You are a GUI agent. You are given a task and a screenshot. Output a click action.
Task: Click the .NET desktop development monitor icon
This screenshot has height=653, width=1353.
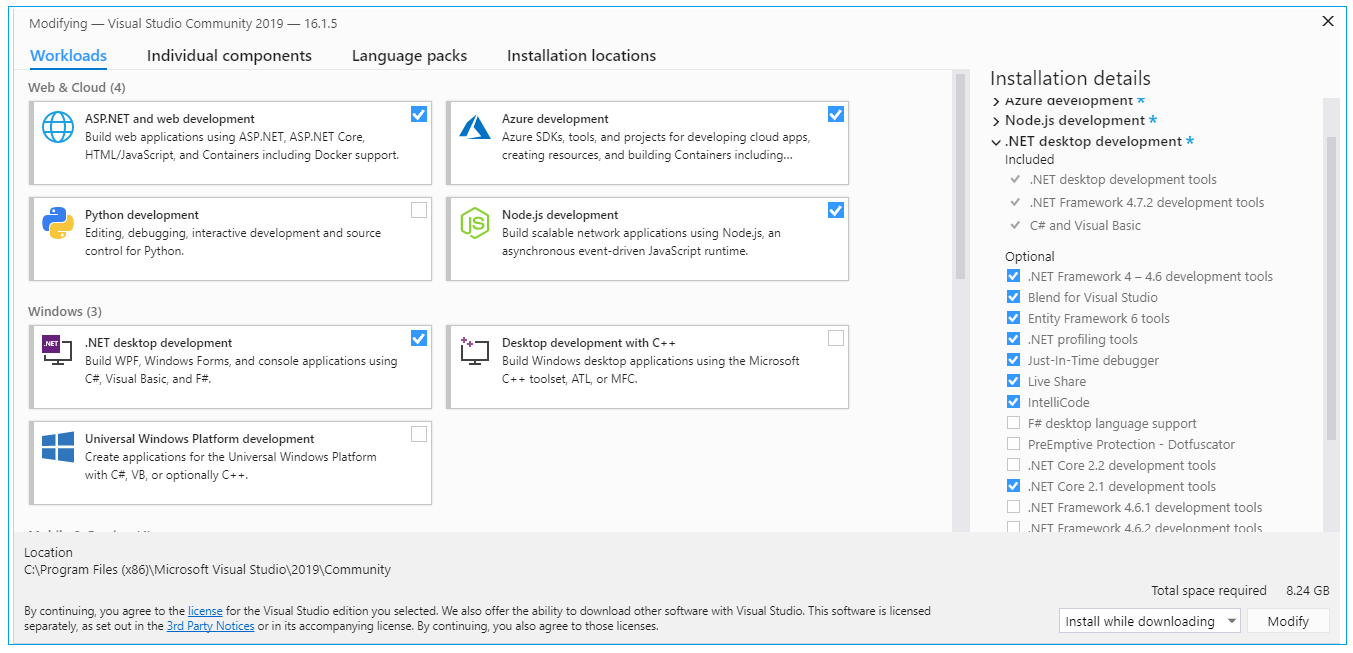coord(57,351)
